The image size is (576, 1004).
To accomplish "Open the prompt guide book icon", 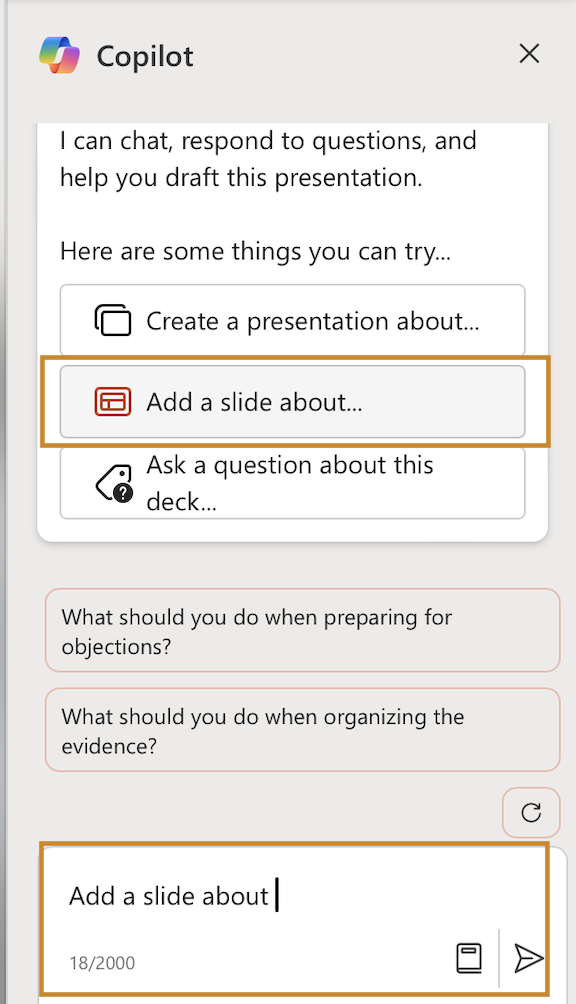I will pyautogui.click(x=469, y=959).
